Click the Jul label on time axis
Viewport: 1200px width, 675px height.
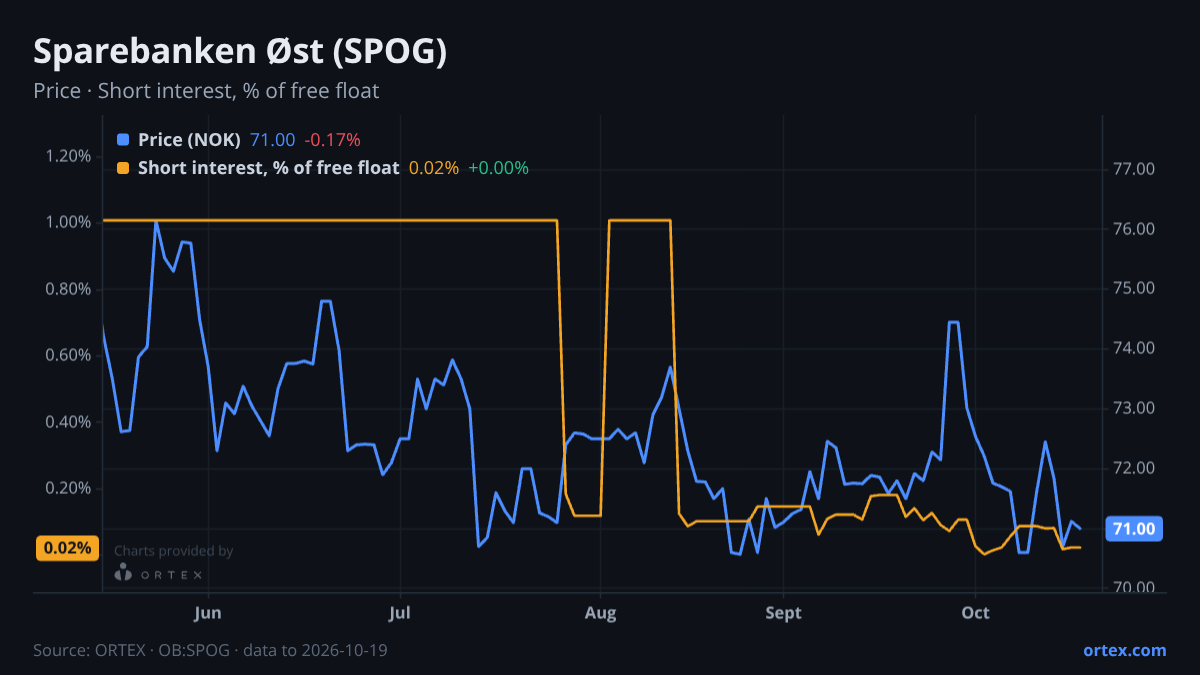pos(400,612)
